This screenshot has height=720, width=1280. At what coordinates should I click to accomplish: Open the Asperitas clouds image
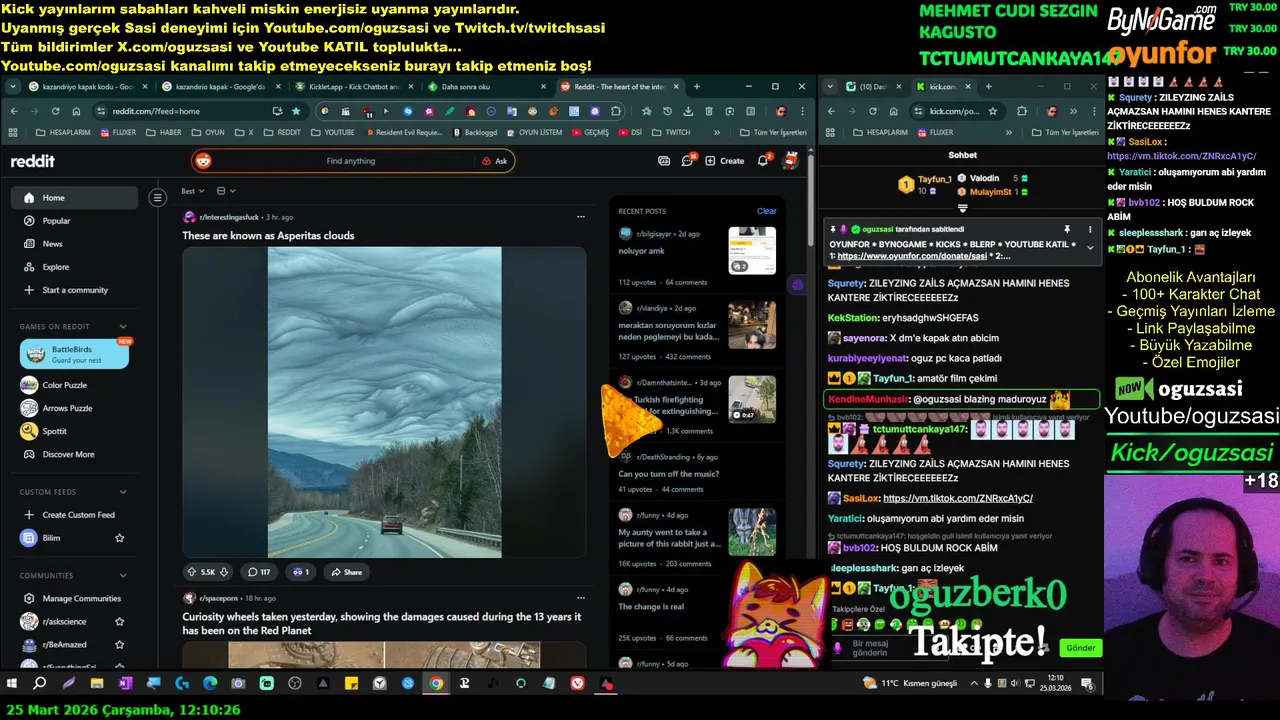[384, 402]
